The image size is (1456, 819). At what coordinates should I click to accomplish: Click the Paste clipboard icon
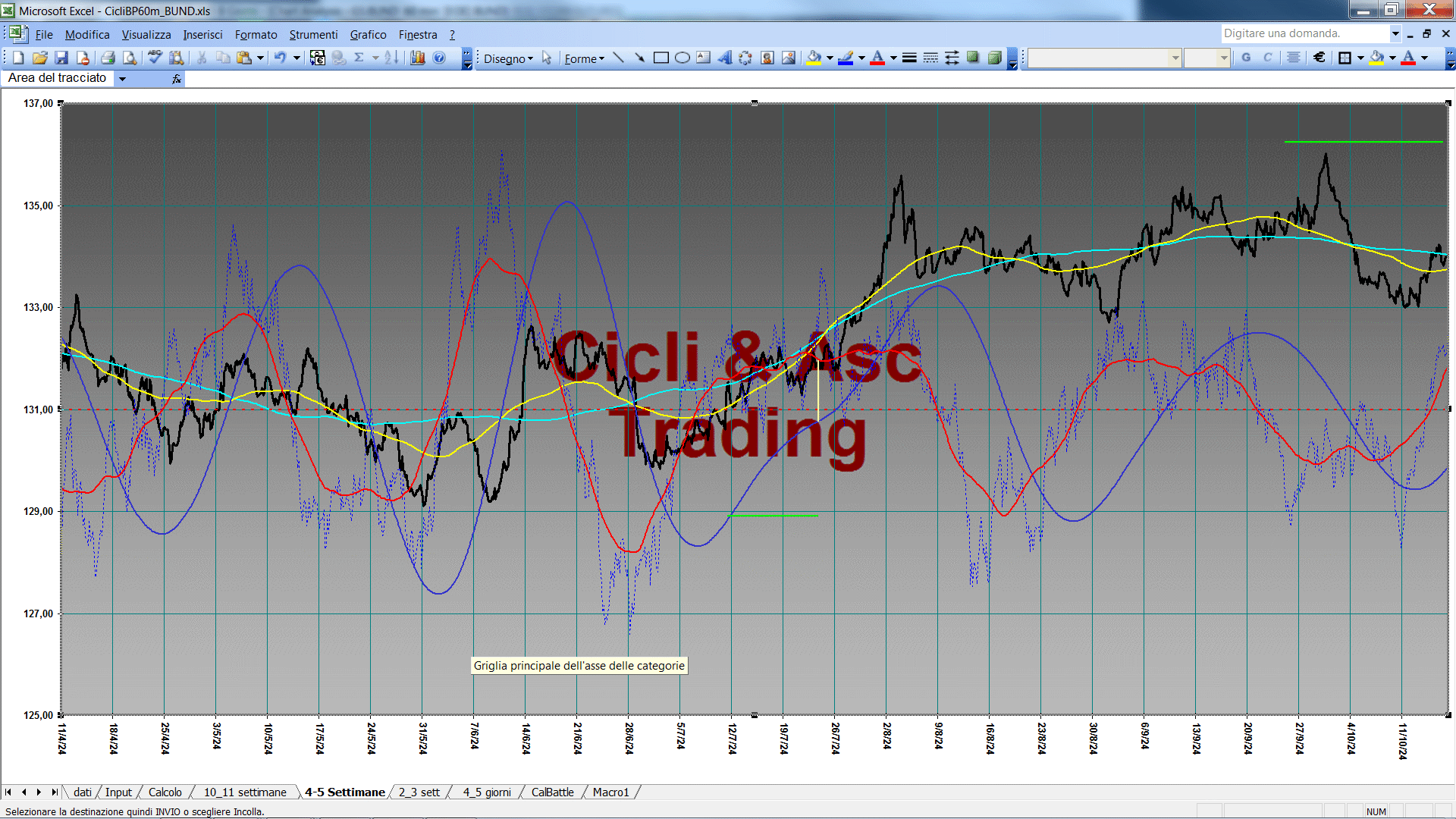click(x=244, y=58)
